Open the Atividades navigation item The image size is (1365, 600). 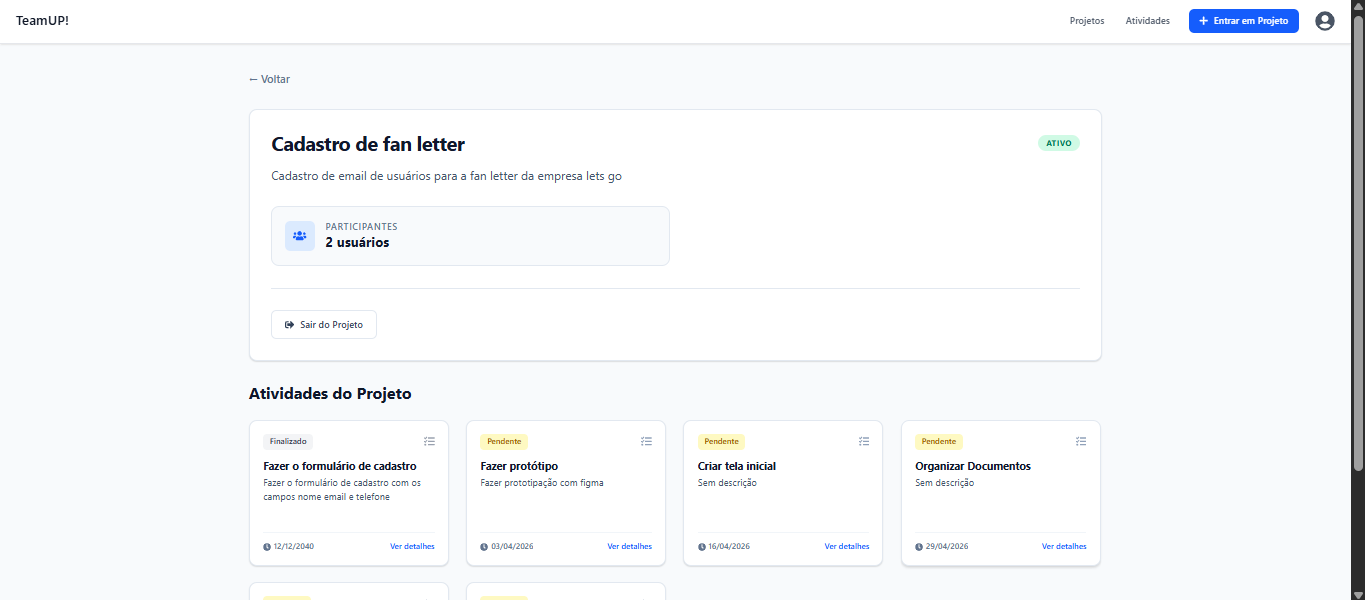[1147, 21]
